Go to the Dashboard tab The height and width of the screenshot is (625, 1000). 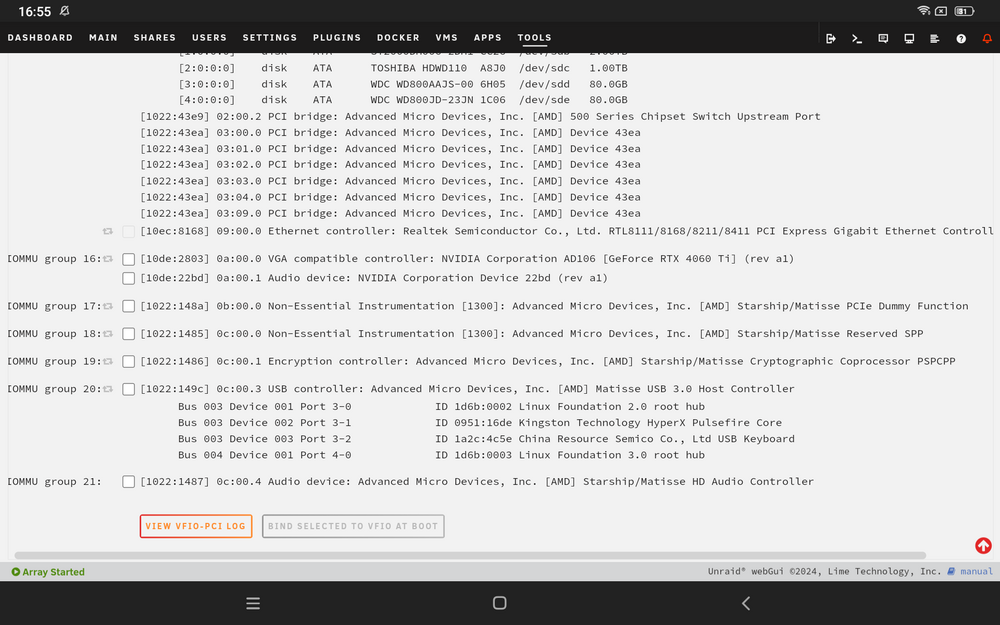(40, 38)
